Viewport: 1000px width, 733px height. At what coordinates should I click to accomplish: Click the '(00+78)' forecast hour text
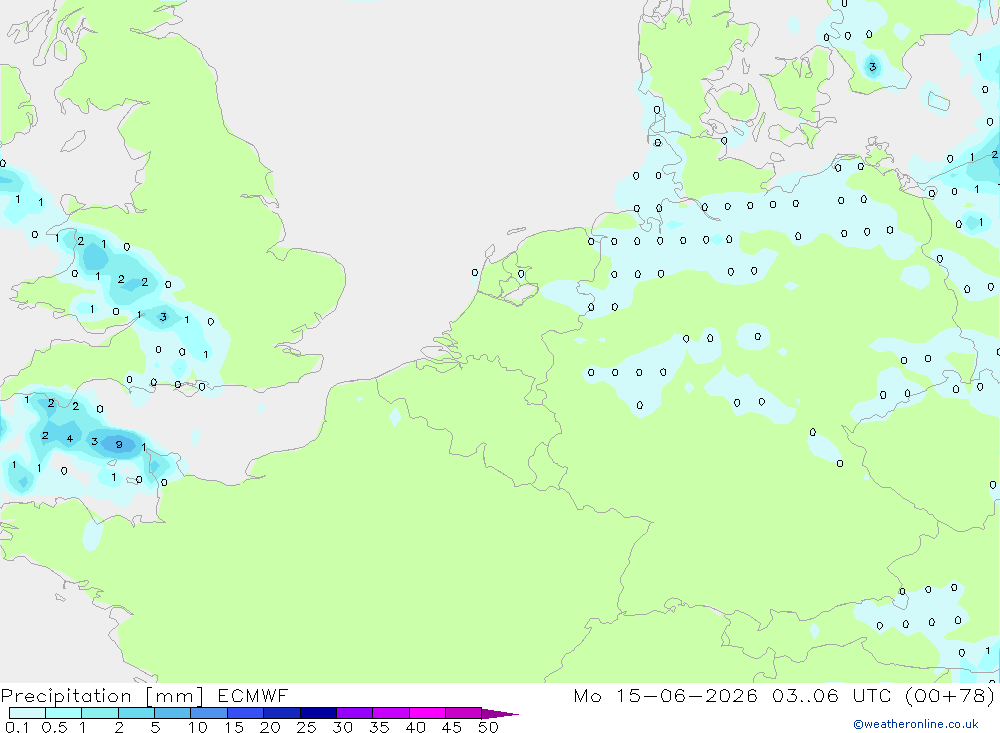[950, 695]
